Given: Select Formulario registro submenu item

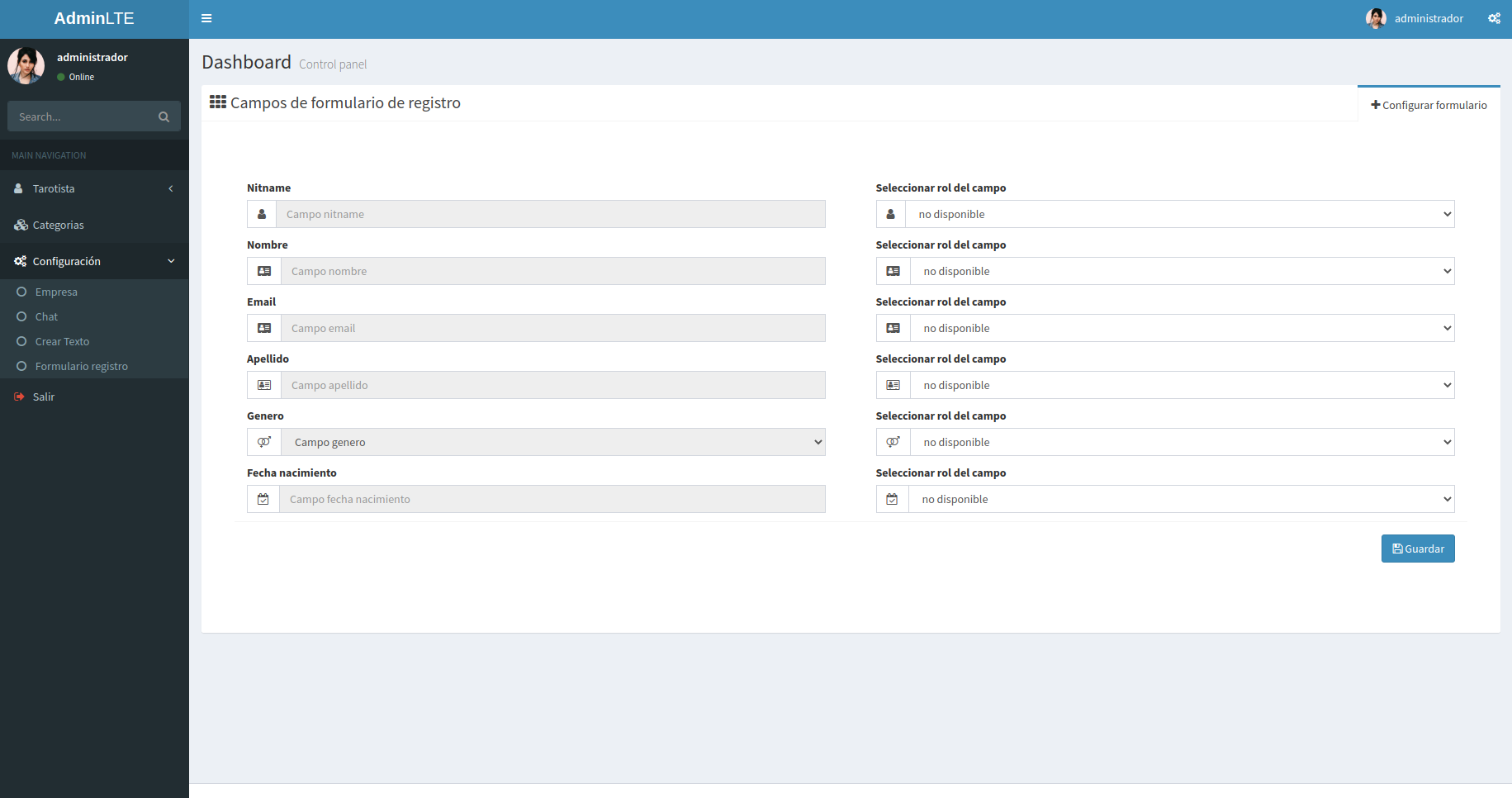Looking at the screenshot, I should tap(81, 366).
